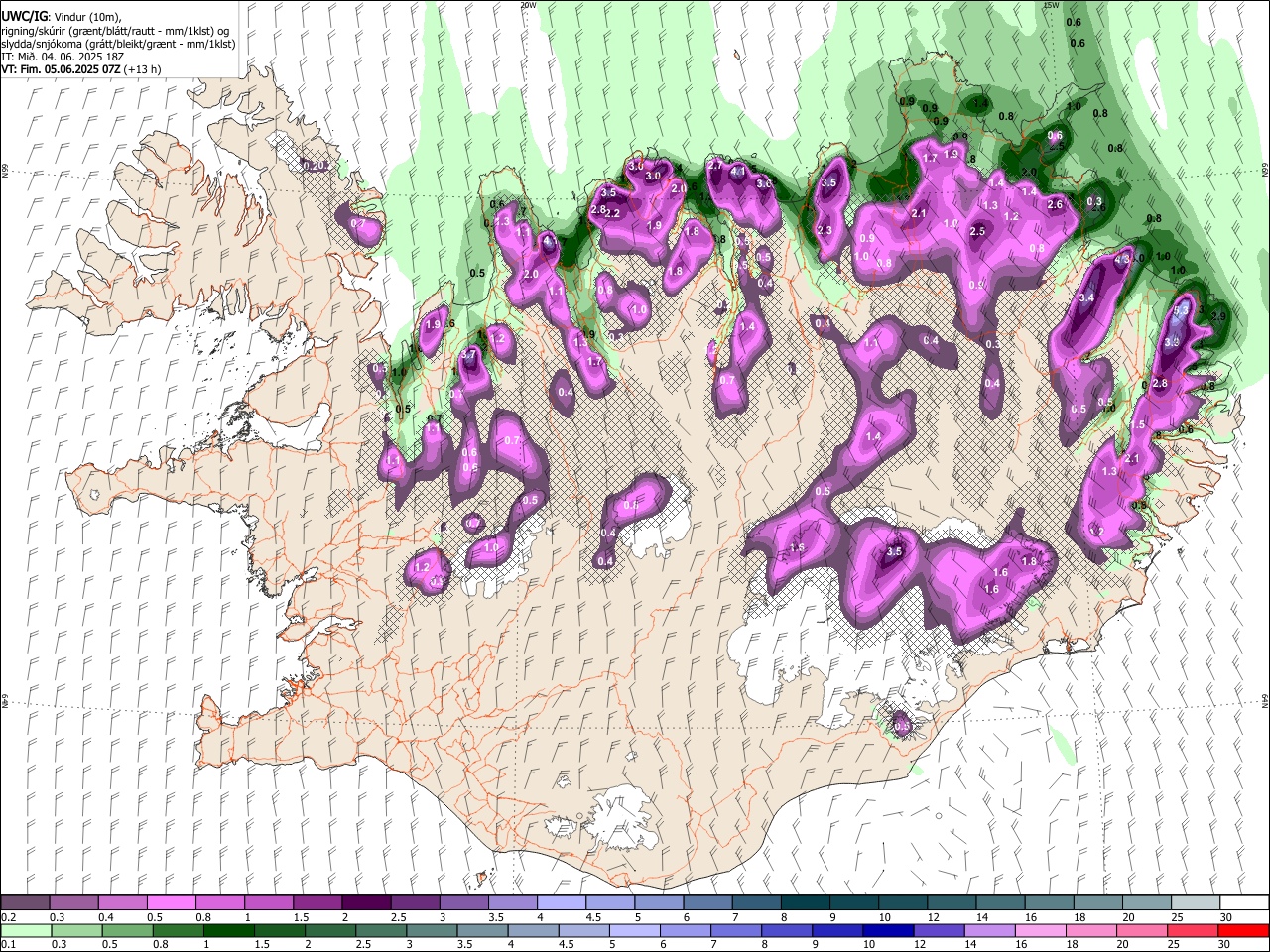This screenshot has height=952, width=1270.
Task: Click the pale pink 16–18 rain swatch
Action: click(1041, 930)
